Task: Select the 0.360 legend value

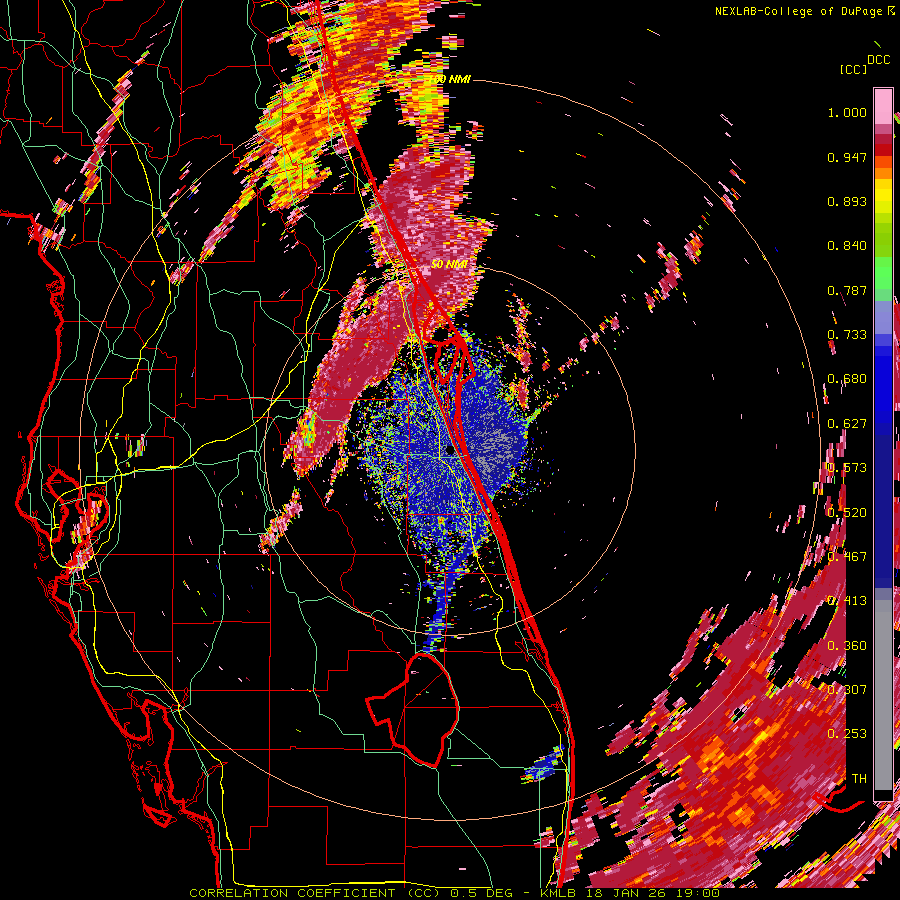Action: (x=847, y=646)
